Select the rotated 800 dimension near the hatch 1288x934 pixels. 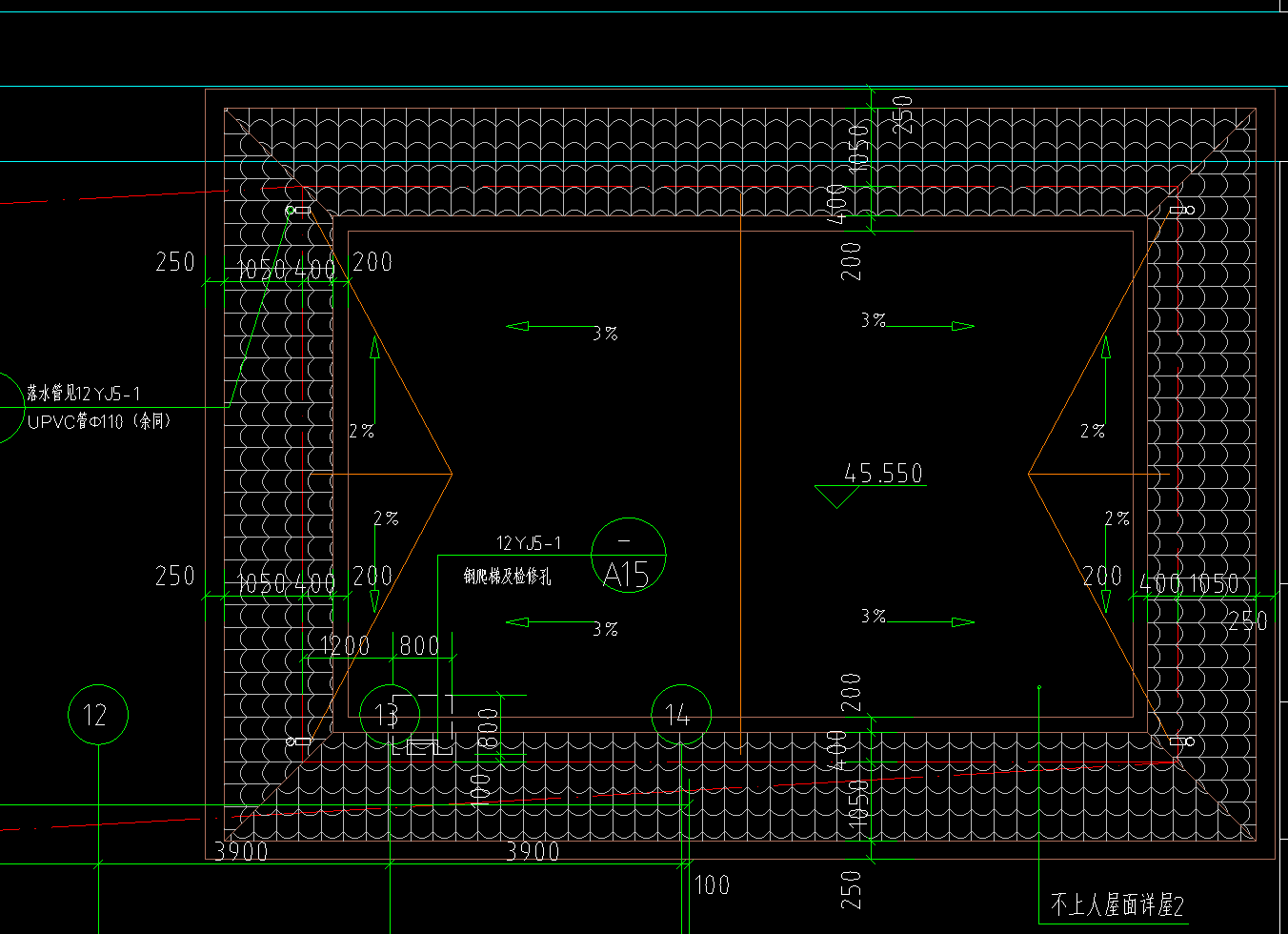tap(488, 728)
